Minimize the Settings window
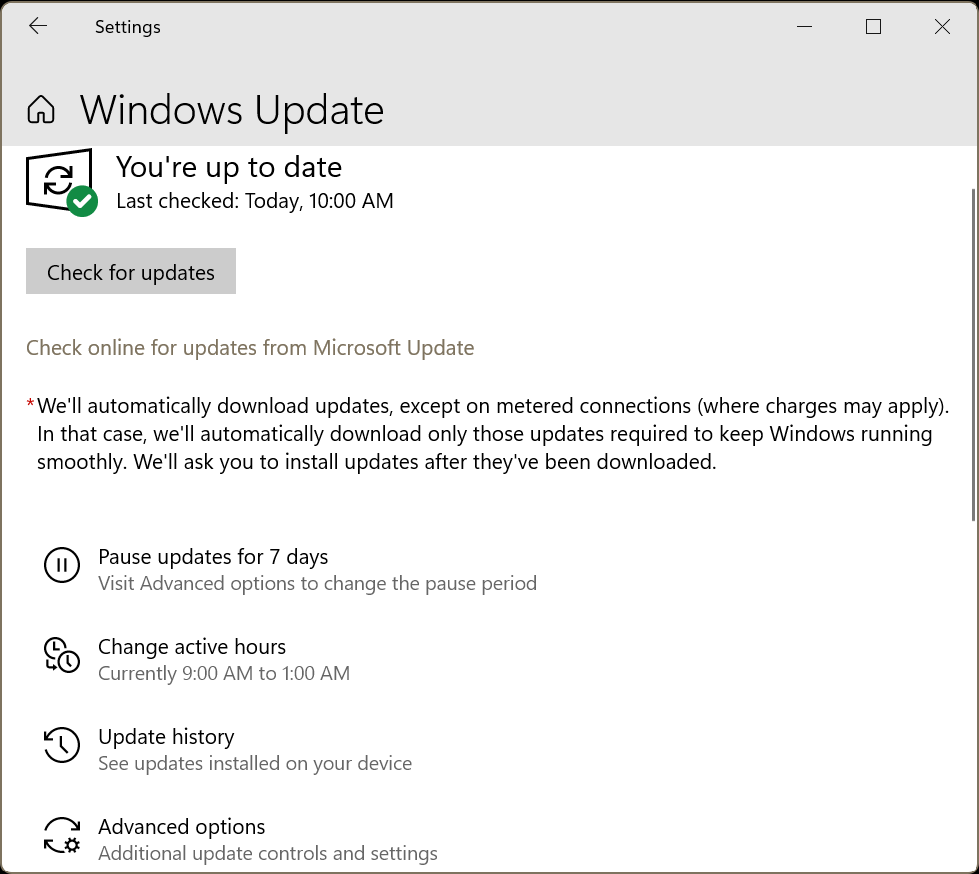 click(x=805, y=26)
